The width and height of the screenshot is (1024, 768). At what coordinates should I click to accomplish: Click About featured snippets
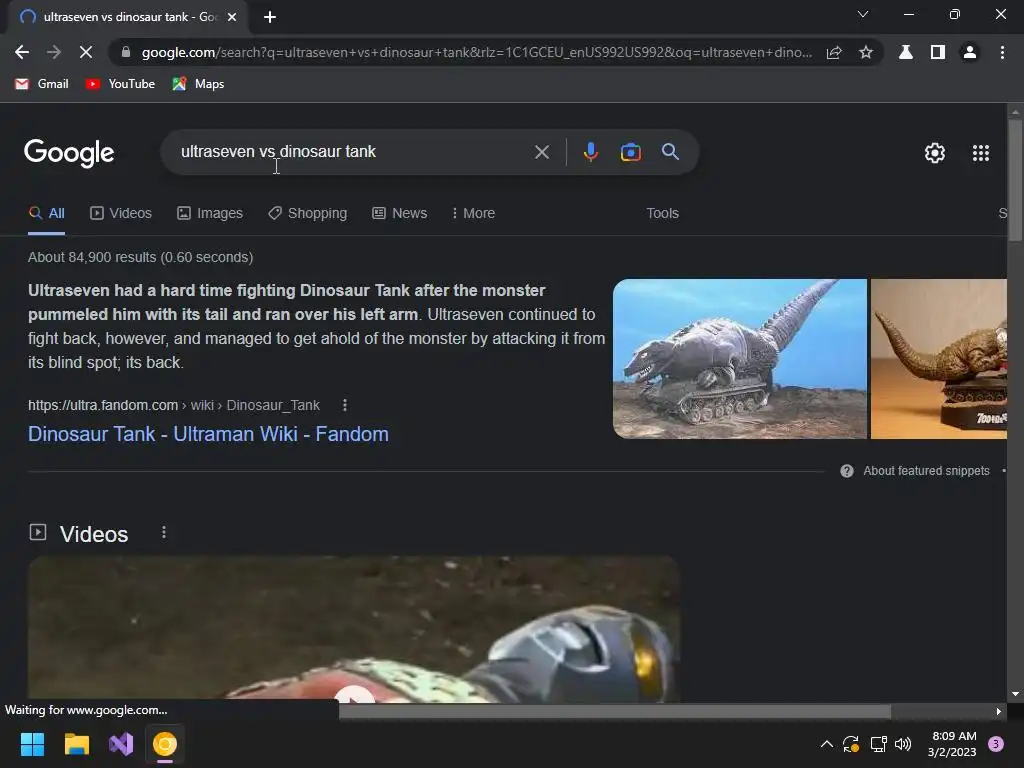coord(926,471)
